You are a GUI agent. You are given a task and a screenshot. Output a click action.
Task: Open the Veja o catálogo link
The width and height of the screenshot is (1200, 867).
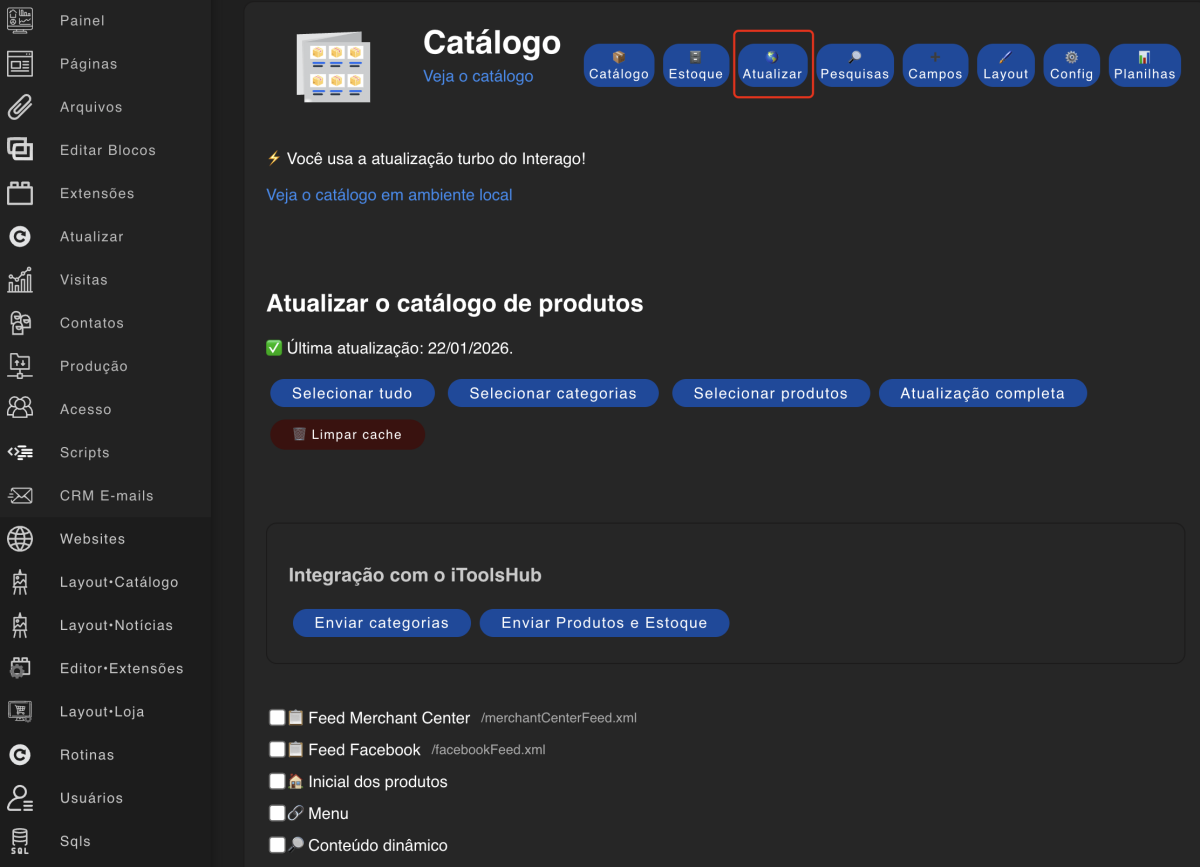click(478, 77)
